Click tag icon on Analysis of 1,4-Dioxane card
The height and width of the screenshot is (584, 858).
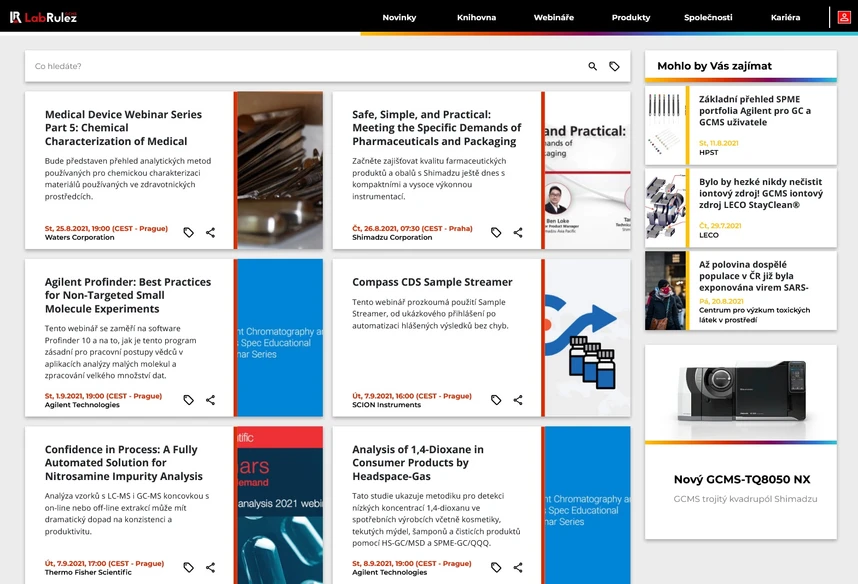click(496, 568)
